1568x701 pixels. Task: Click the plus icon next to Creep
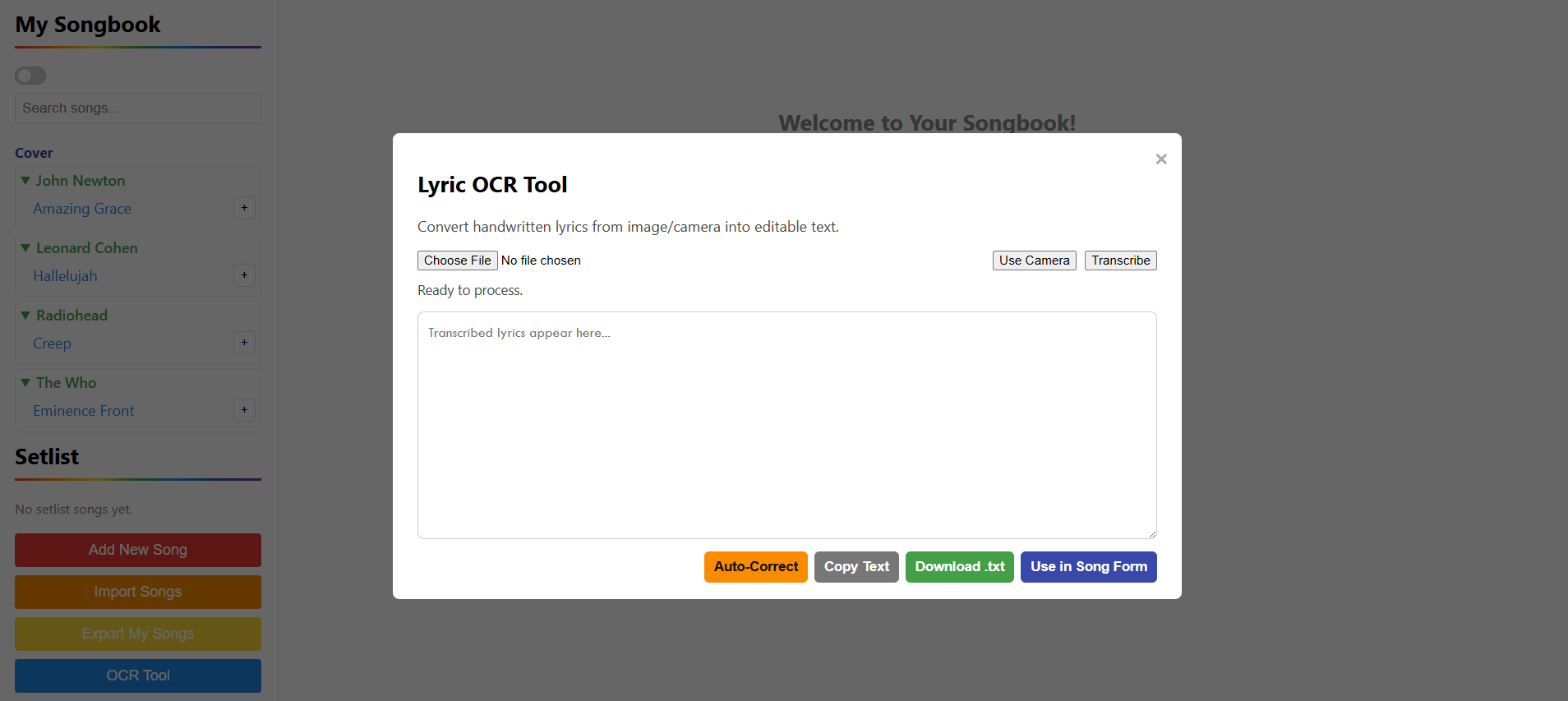(x=244, y=343)
